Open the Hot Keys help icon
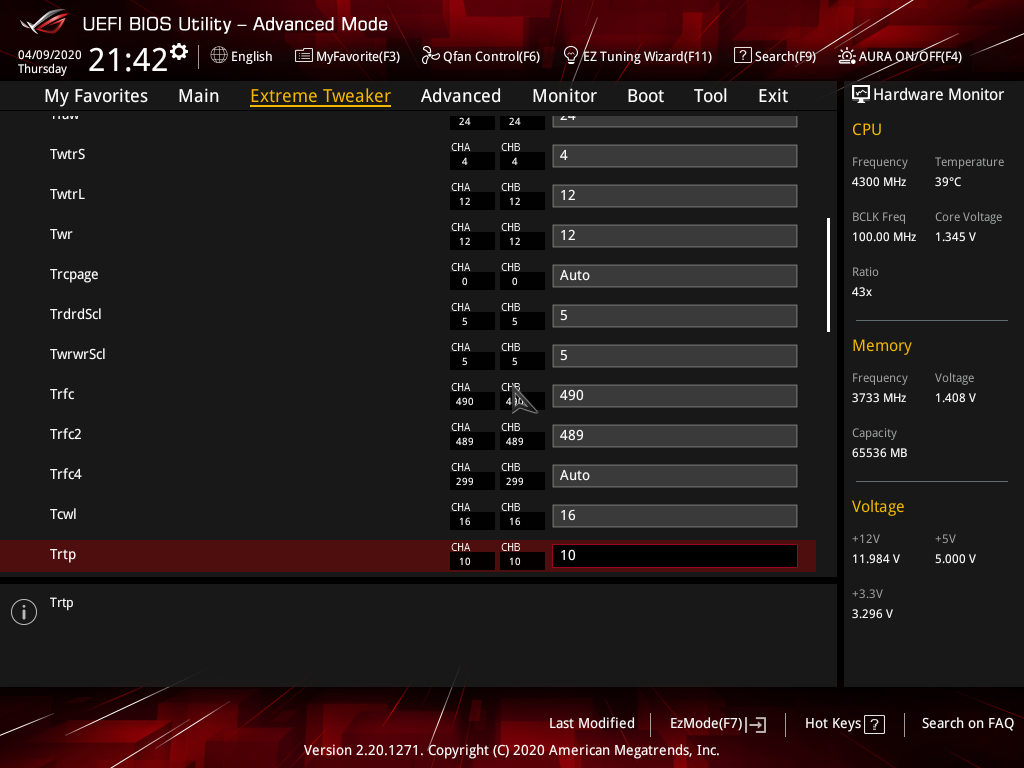1024x768 pixels. (873, 723)
